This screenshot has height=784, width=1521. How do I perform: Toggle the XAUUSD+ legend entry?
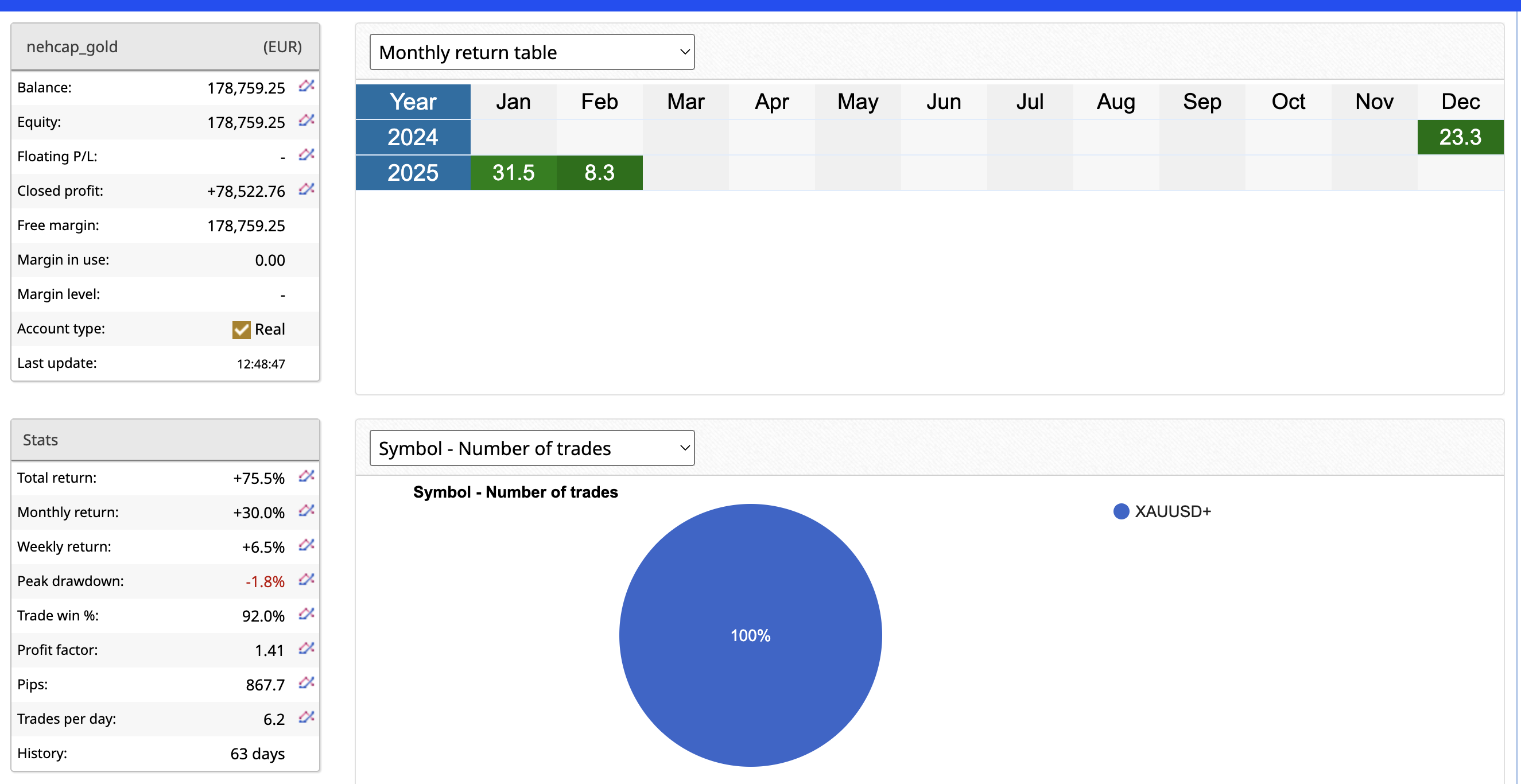point(1162,511)
